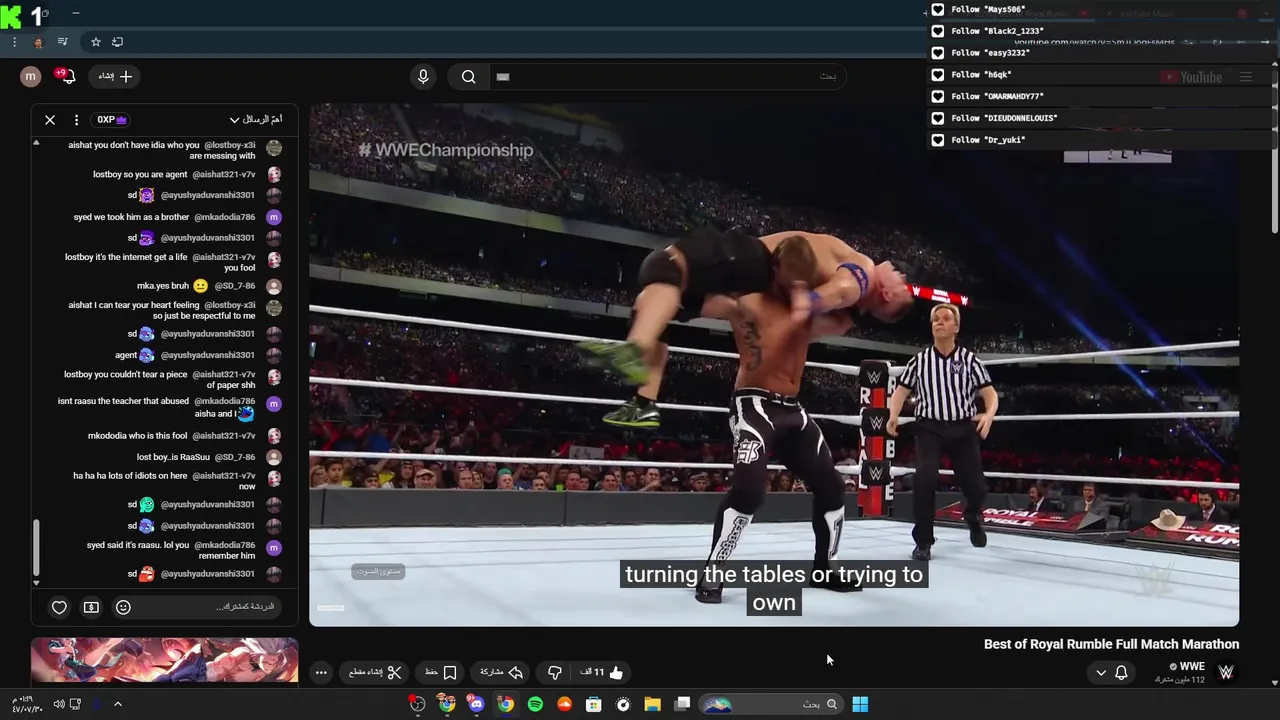Click the video title Best of Royal Rumble
The image size is (1280, 720).
pyautogui.click(x=1111, y=645)
